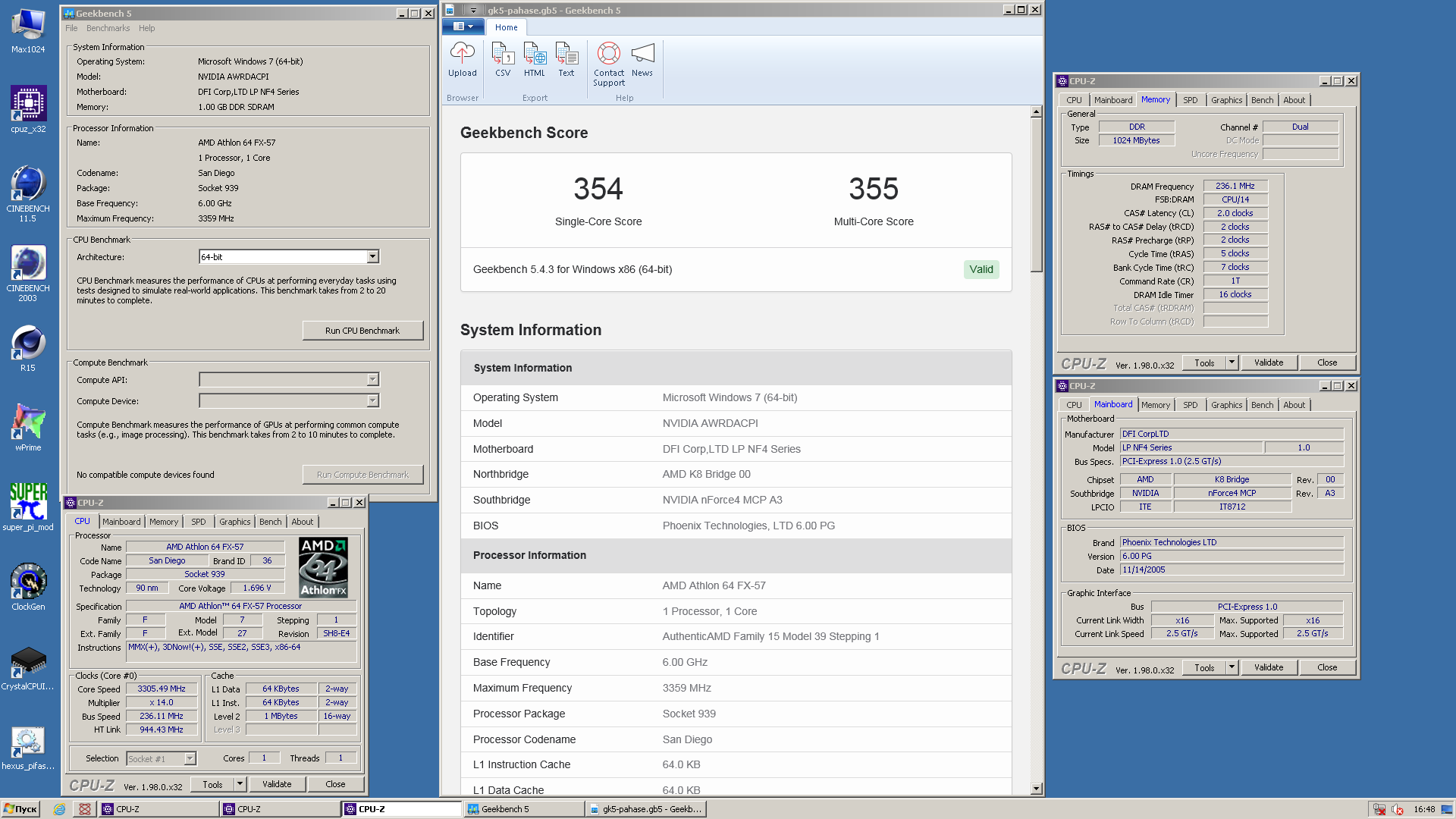Image resolution: width=1456 pixels, height=819 pixels.
Task: Click the Single-Core Score value 354
Action: [x=598, y=189]
